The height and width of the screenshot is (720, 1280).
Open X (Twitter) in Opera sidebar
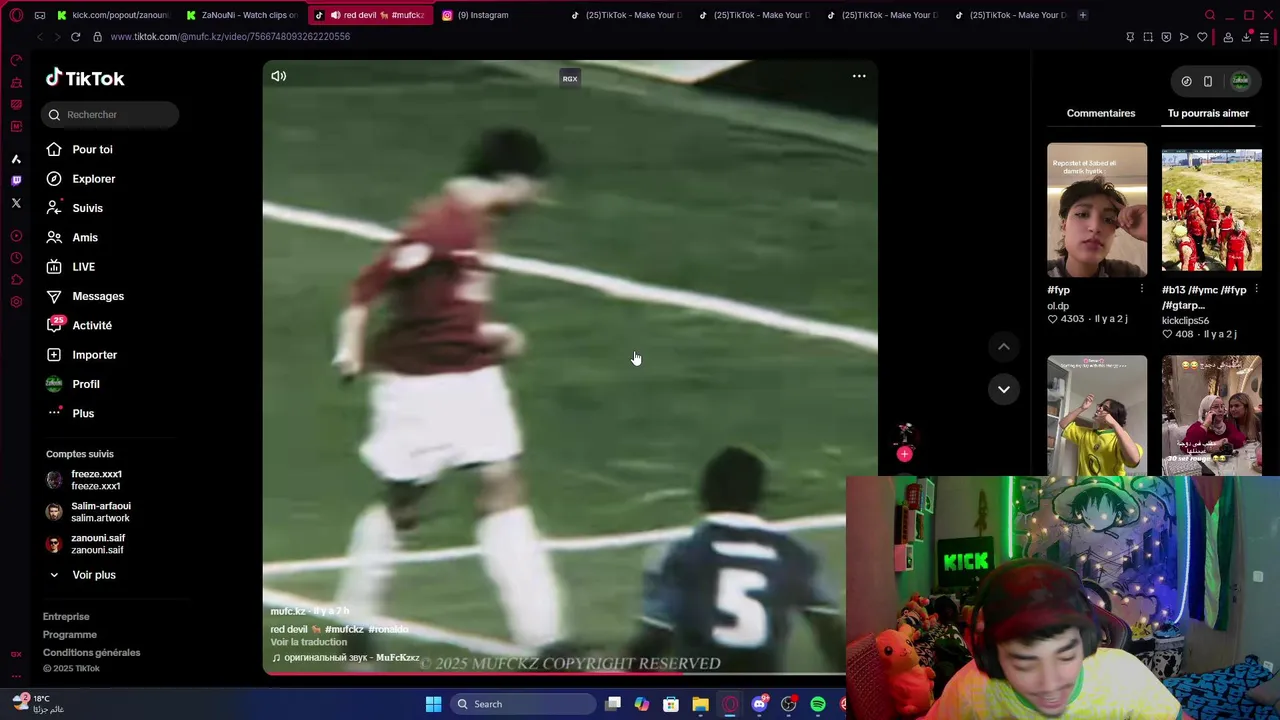point(16,203)
